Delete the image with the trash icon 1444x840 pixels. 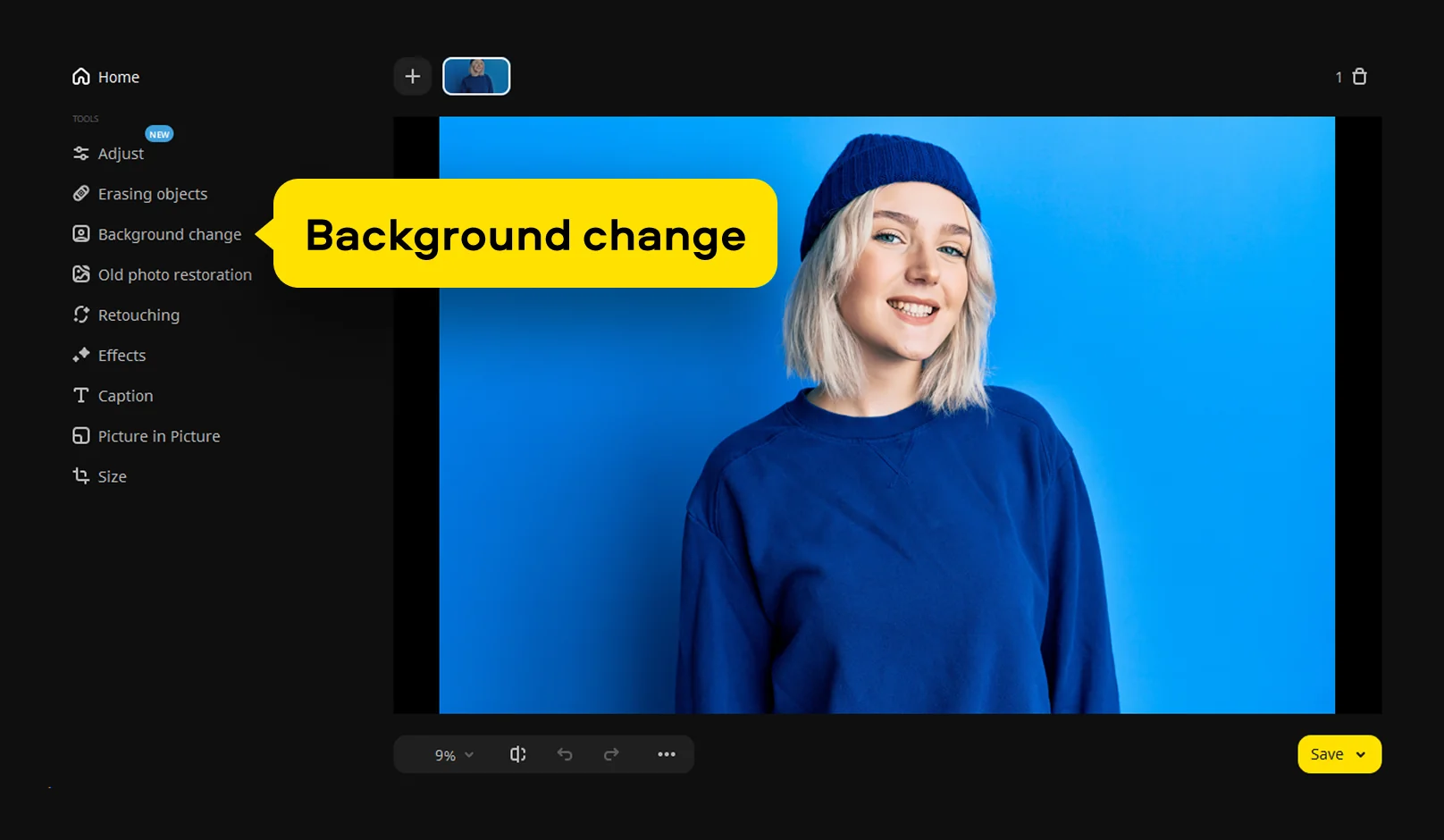pos(1360,77)
